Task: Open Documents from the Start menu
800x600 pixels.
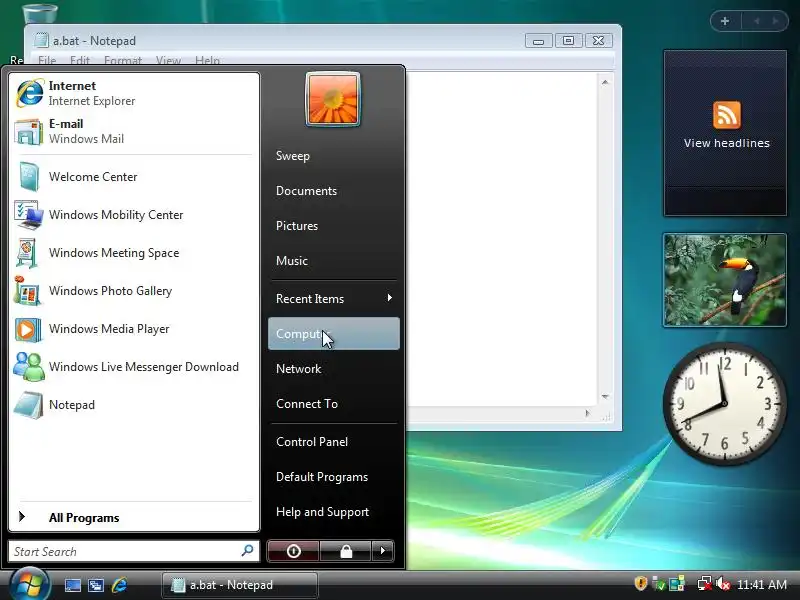Action: (x=334, y=191)
